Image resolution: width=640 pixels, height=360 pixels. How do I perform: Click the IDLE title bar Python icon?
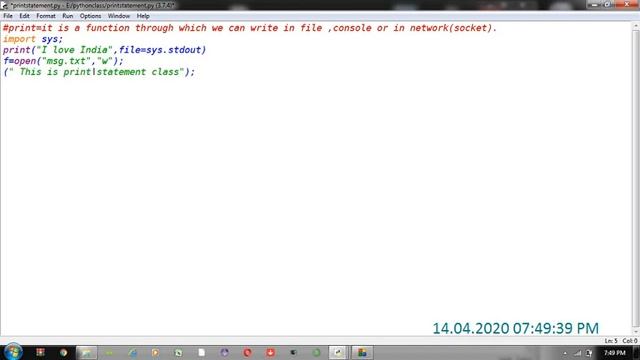[x=4, y=5]
